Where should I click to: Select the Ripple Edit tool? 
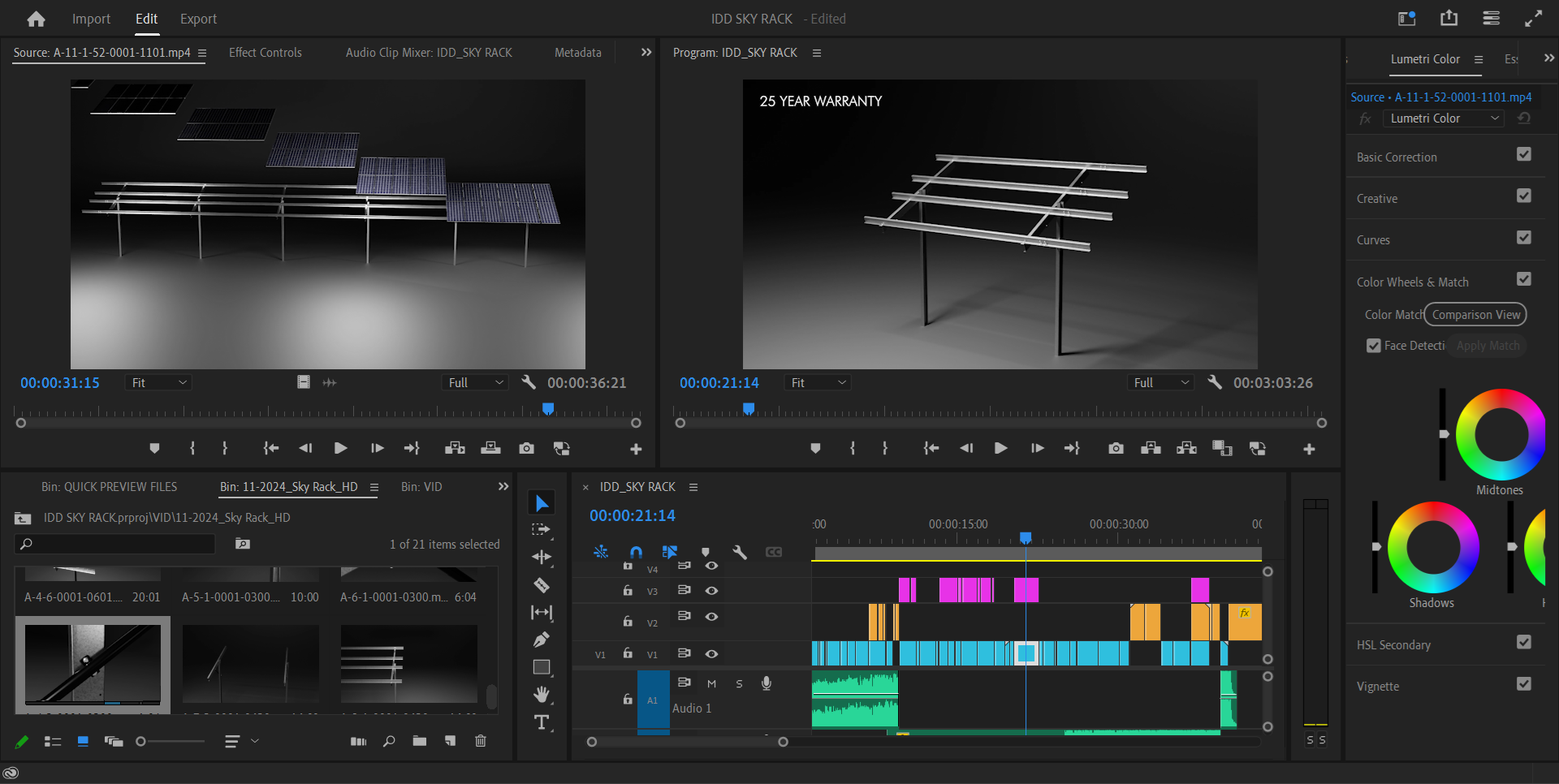542,558
